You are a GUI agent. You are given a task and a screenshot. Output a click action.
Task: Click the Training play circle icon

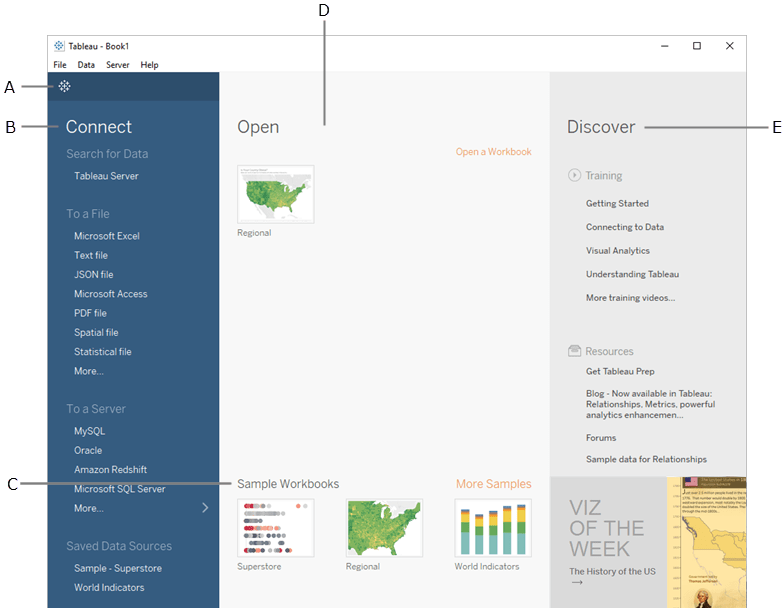click(574, 175)
